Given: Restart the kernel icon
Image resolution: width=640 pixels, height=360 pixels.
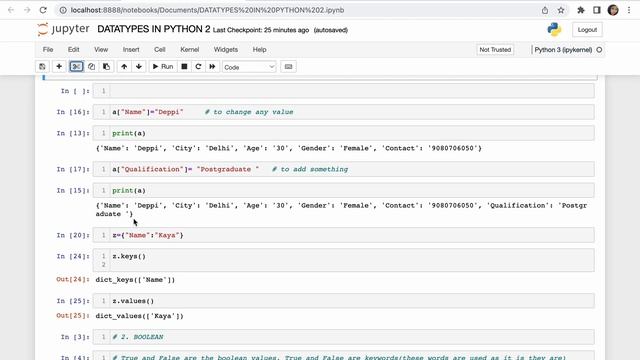Looking at the screenshot, I should pos(198,67).
